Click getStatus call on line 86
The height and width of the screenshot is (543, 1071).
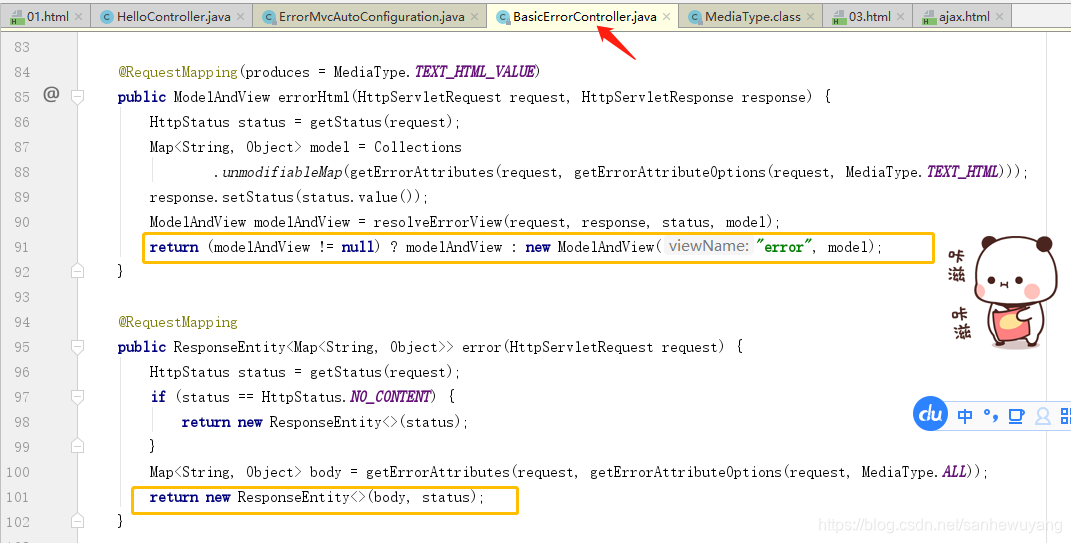(346, 122)
